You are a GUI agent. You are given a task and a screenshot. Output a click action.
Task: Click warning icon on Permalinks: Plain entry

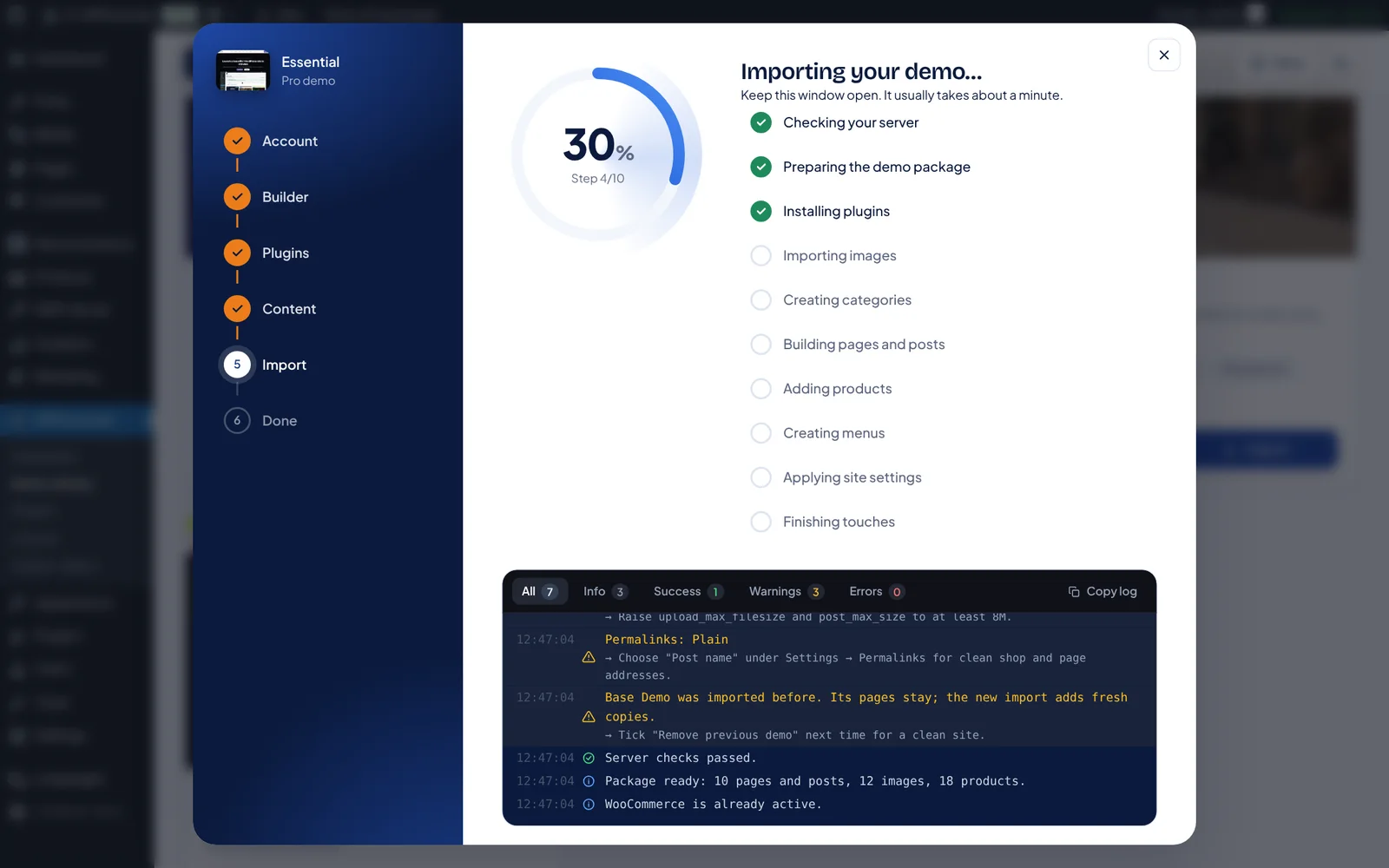589,657
